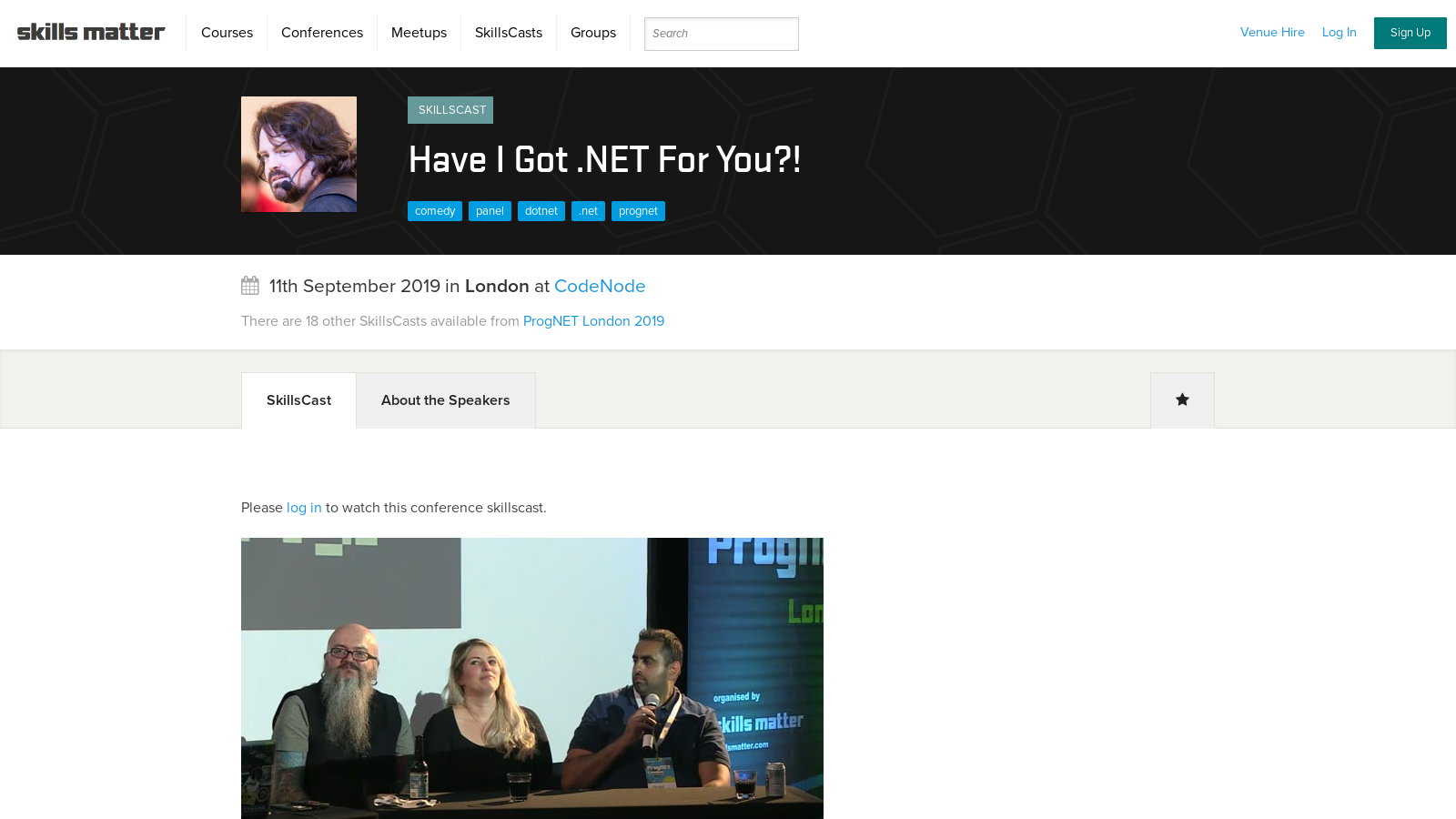Viewport: 1456px width, 819px height.
Task: Select the panel tag
Action: (490, 211)
